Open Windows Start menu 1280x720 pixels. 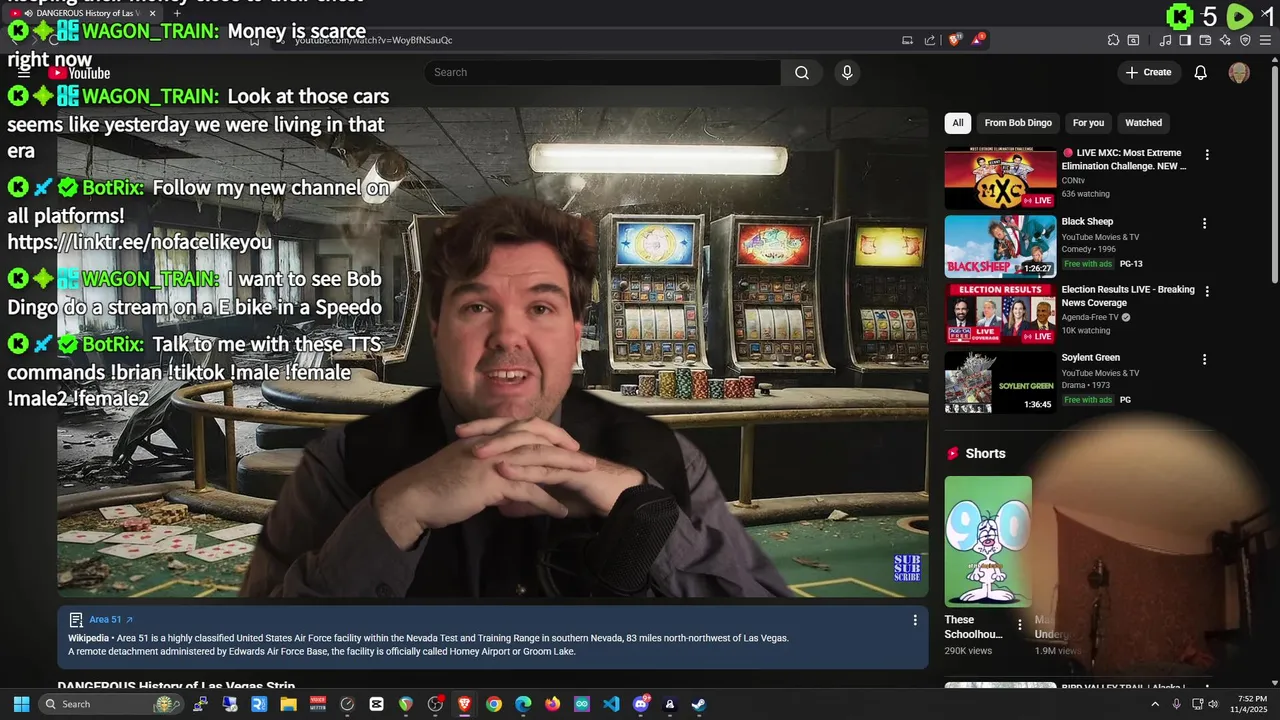tap(21, 704)
